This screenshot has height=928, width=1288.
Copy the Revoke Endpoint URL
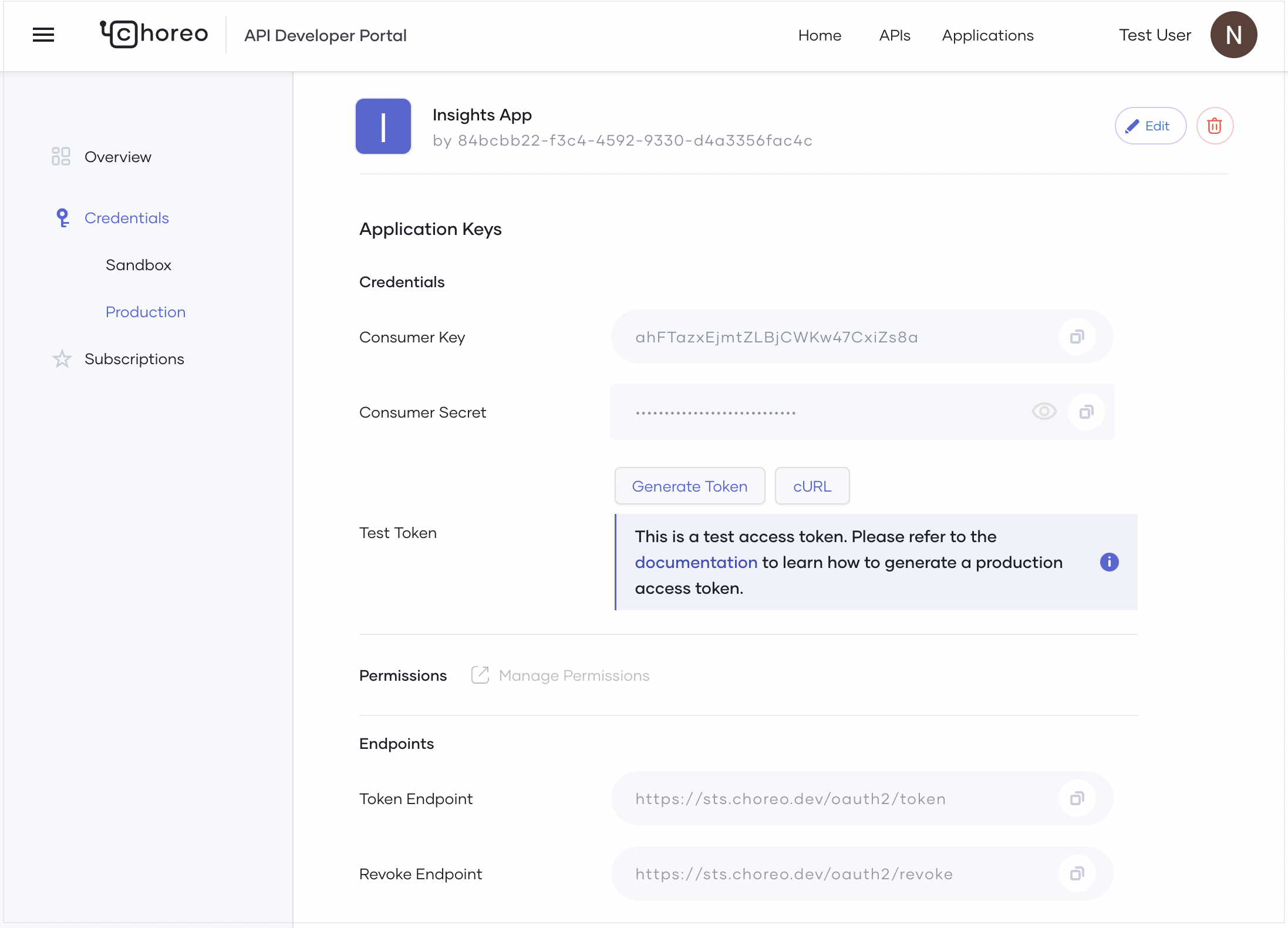(x=1077, y=874)
